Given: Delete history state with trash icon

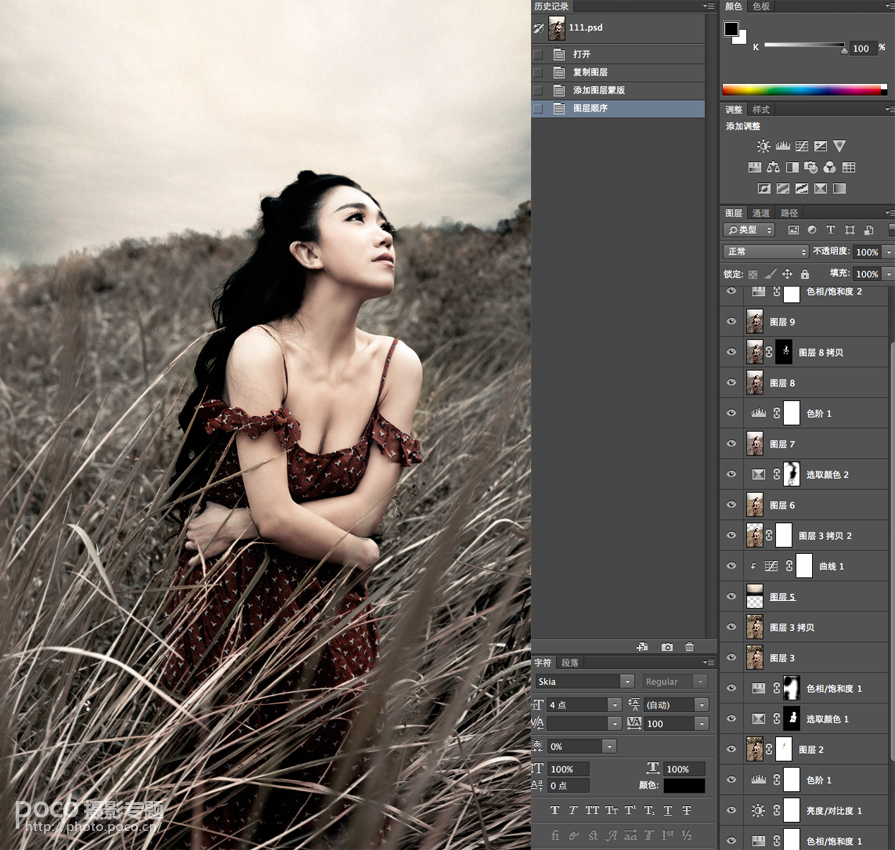Looking at the screenshot, I should [689, 647].
